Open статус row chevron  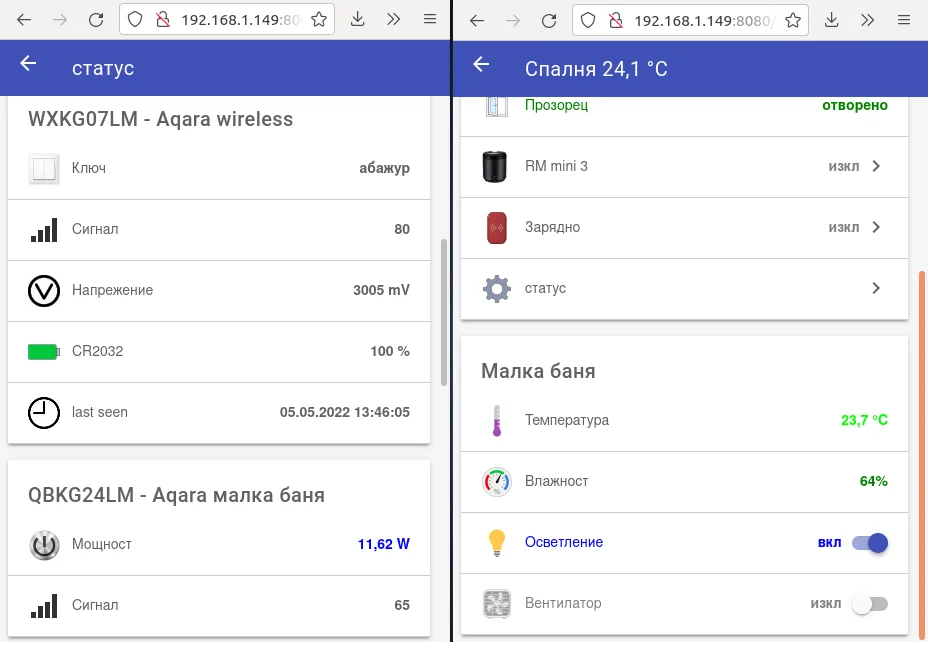[876, 288]
